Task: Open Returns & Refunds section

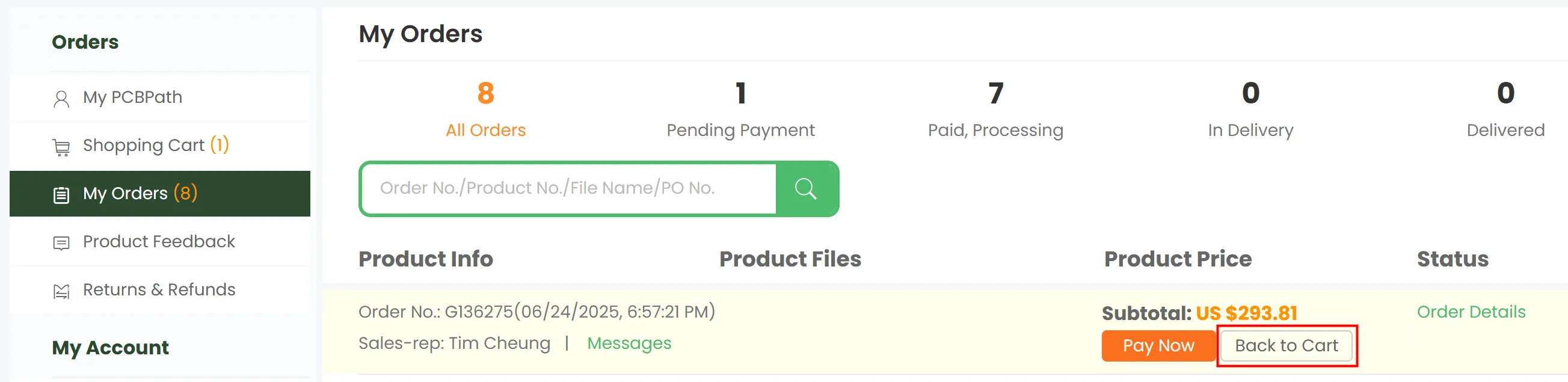Action: [x=159, y=290]
